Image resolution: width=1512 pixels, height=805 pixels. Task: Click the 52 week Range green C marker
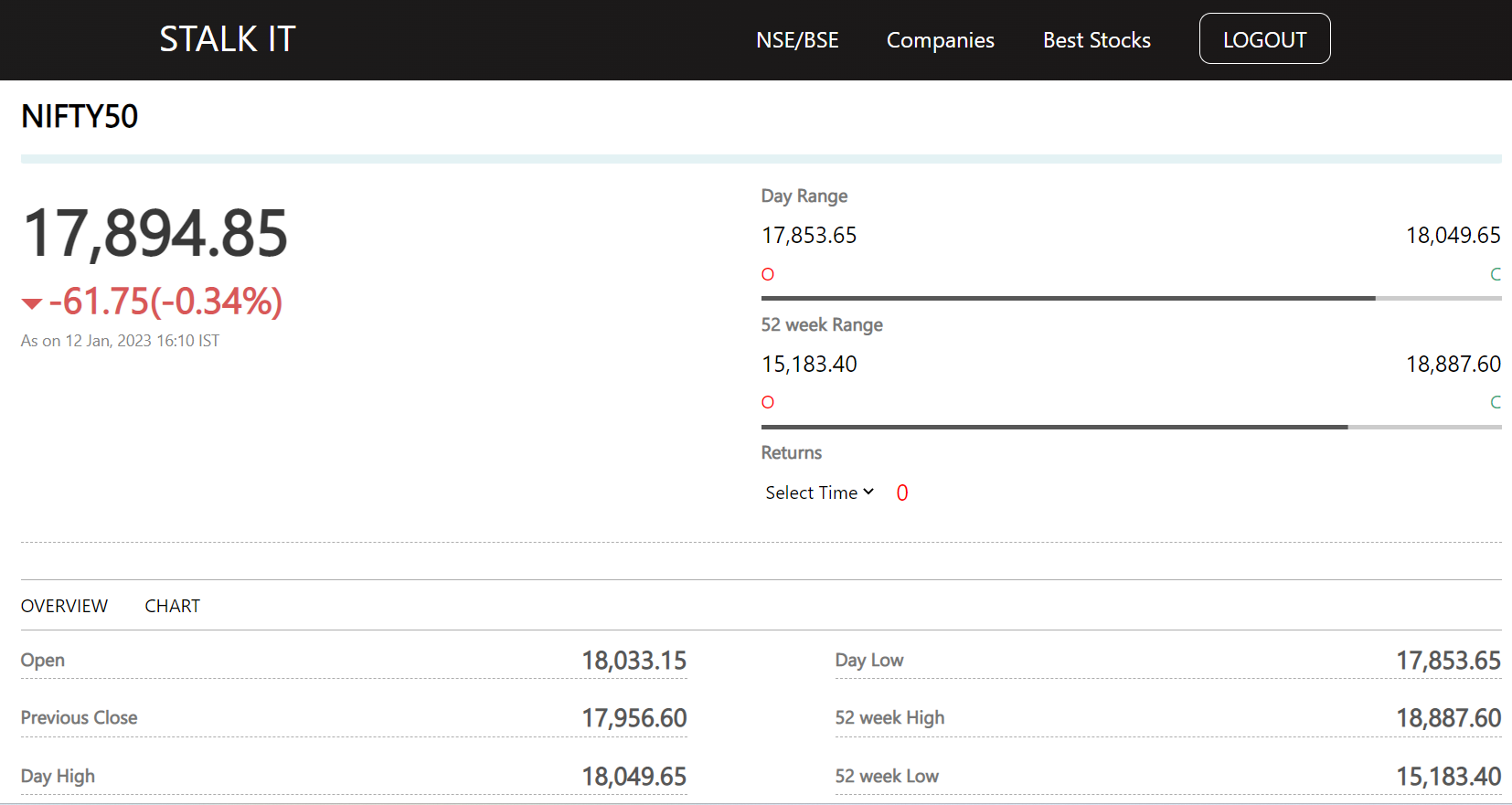1496,402
